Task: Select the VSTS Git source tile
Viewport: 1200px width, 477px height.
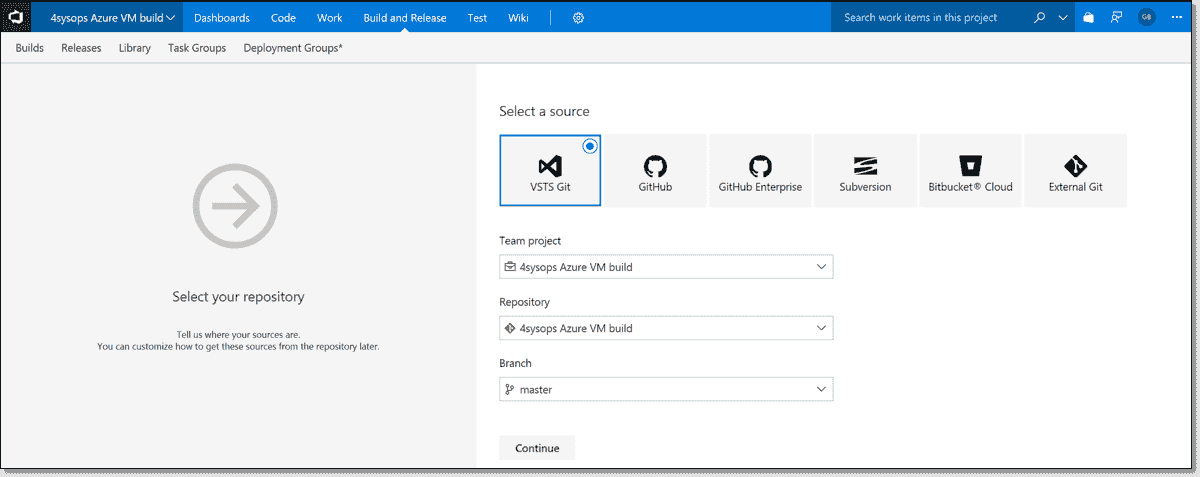Action: (x=550, y=170)
